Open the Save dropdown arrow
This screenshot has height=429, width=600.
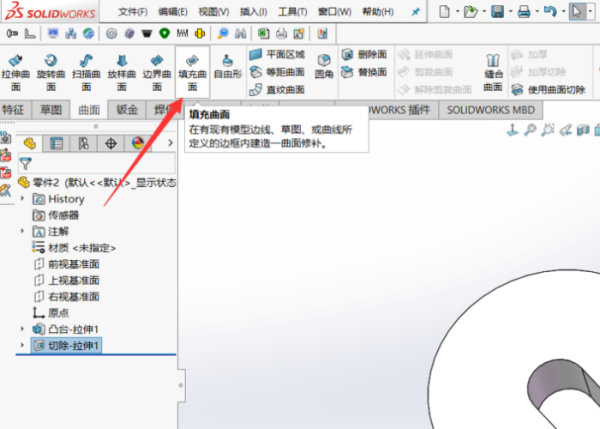(x=510, y=12)
